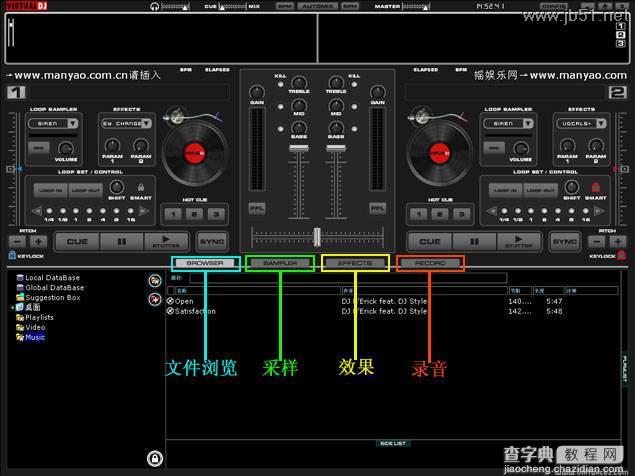Toggle left channel Mid kill button
This screenshot has width=635, height=476.
click(280, 107)
